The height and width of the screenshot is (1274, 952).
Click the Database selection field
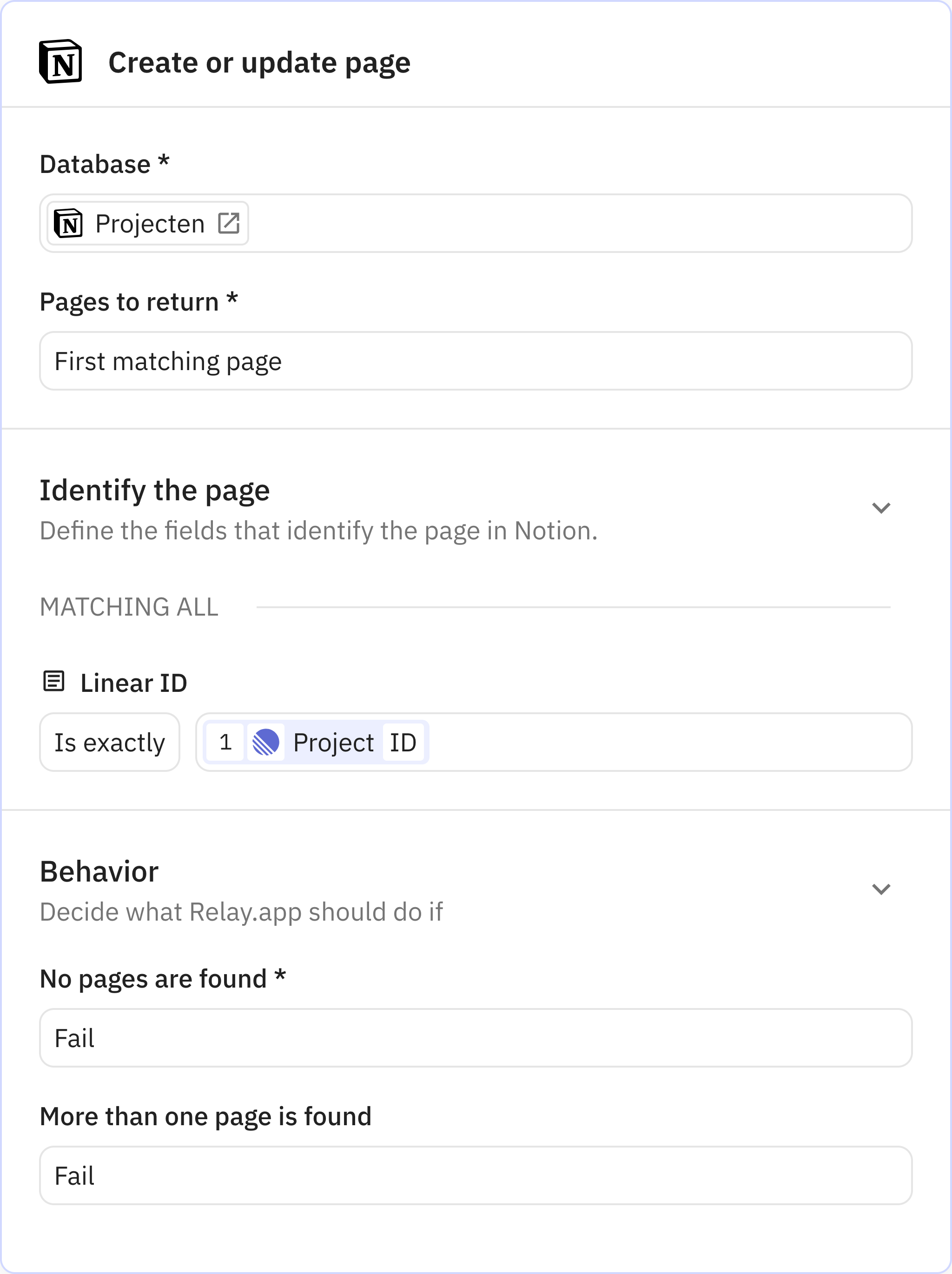pyautogui.click(x=476, y=224)
